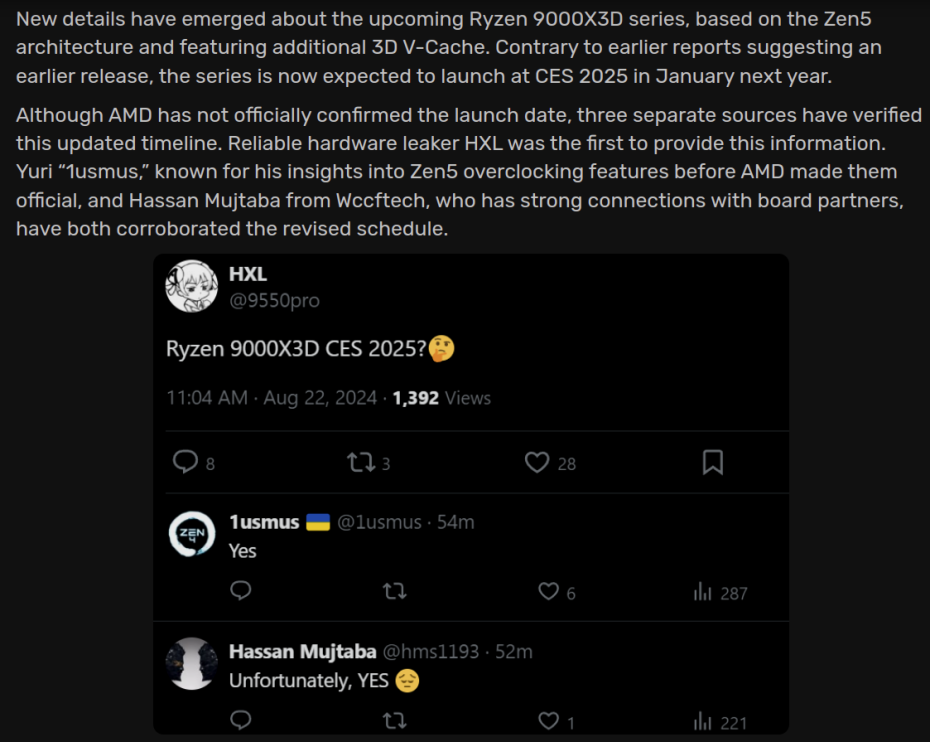Click the tweet timestamp 11:04 AM Aug 22
Screen dimensions: 930x742
[271, 397]
